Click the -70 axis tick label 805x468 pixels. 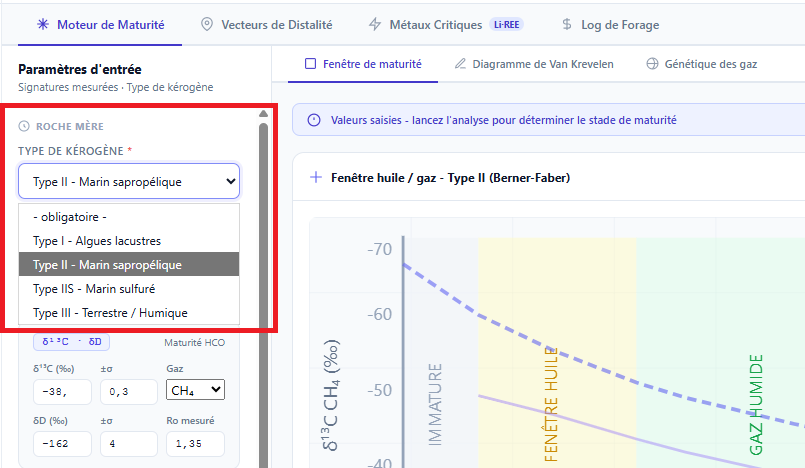[x=379, y=249]
